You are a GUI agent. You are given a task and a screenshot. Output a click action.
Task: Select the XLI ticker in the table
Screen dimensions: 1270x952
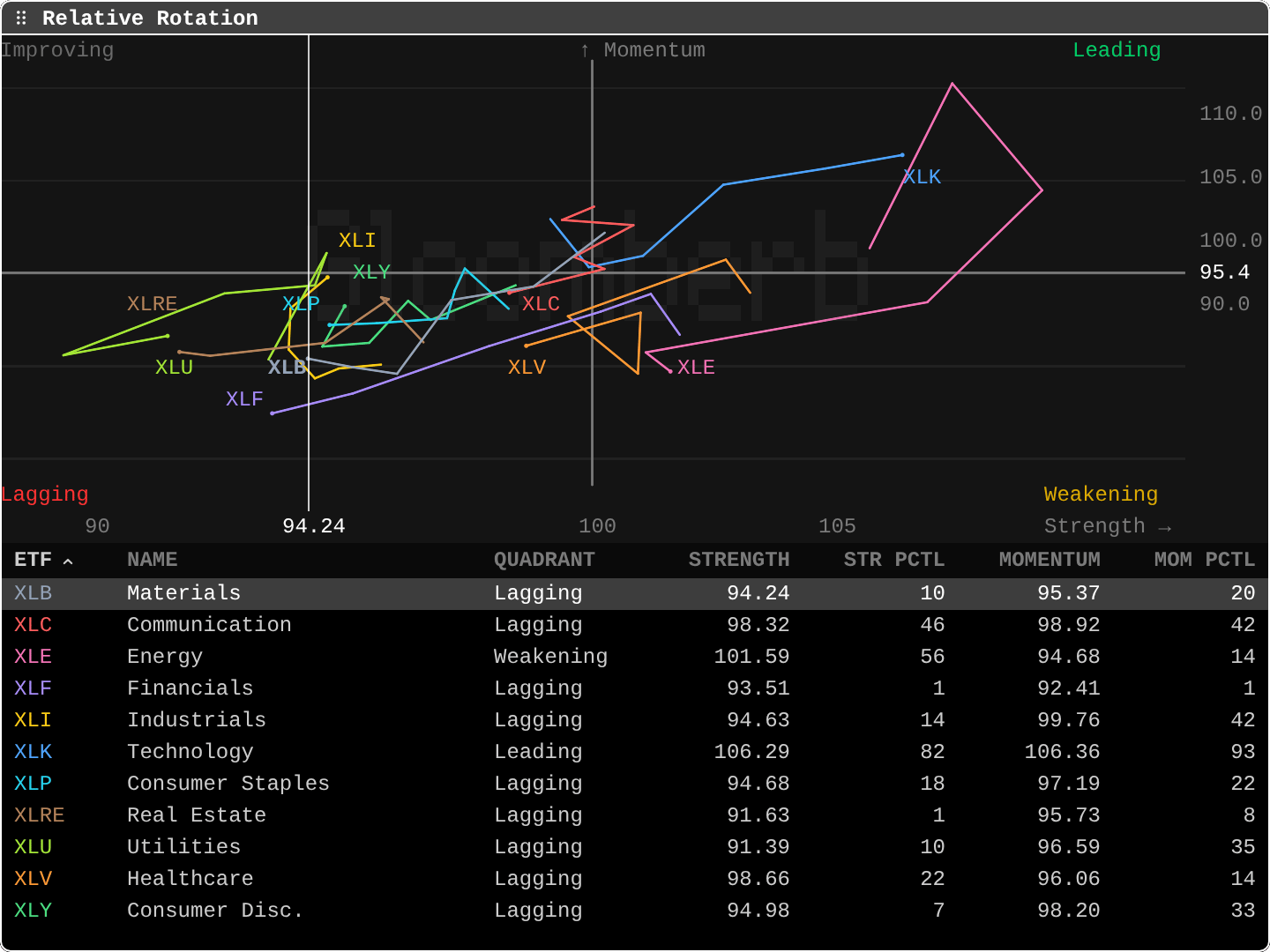[34, 720]
